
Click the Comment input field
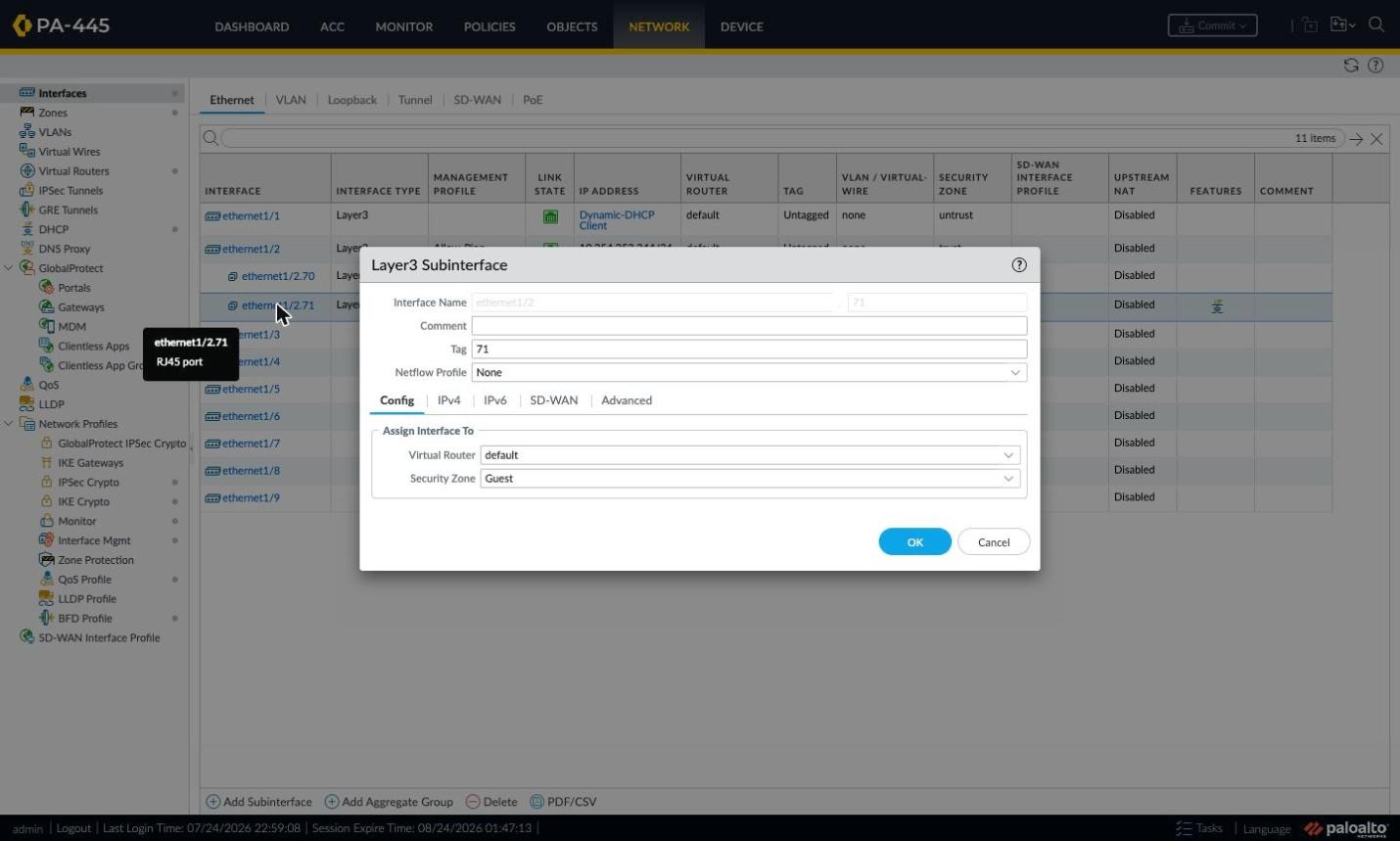pos(749,326)
